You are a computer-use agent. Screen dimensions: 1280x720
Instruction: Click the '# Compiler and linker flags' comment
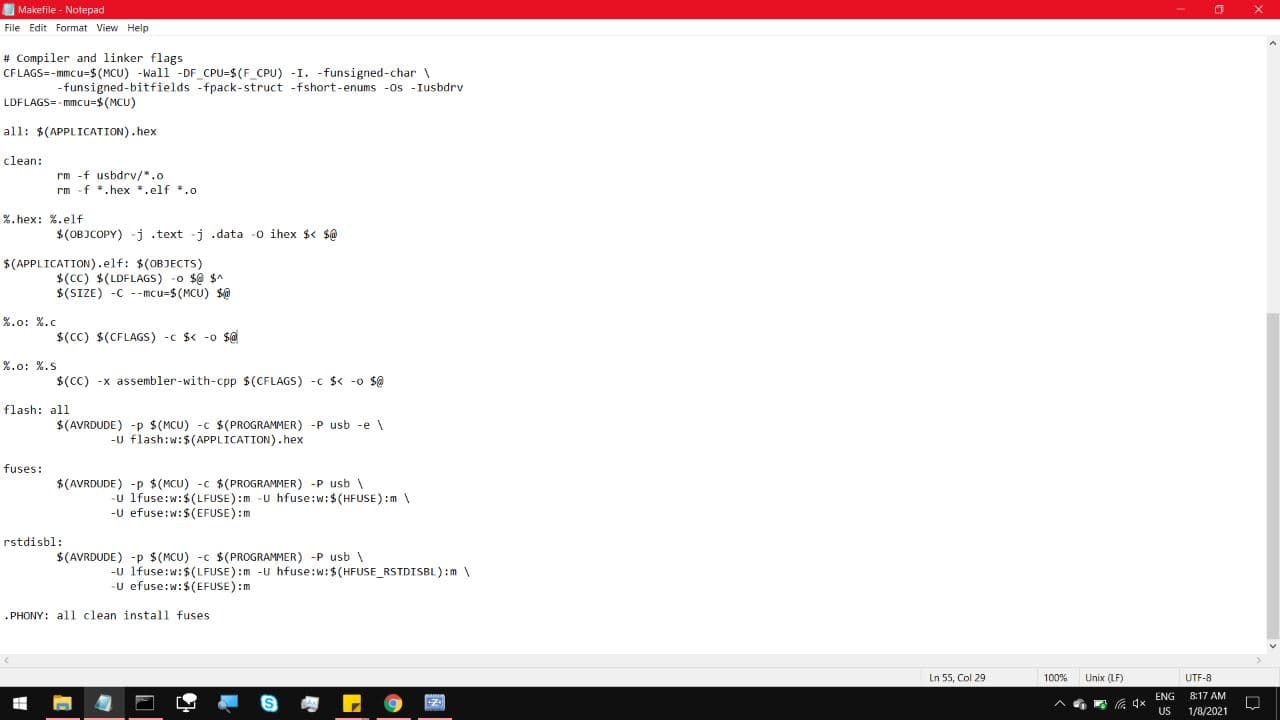tap(93, 58)
